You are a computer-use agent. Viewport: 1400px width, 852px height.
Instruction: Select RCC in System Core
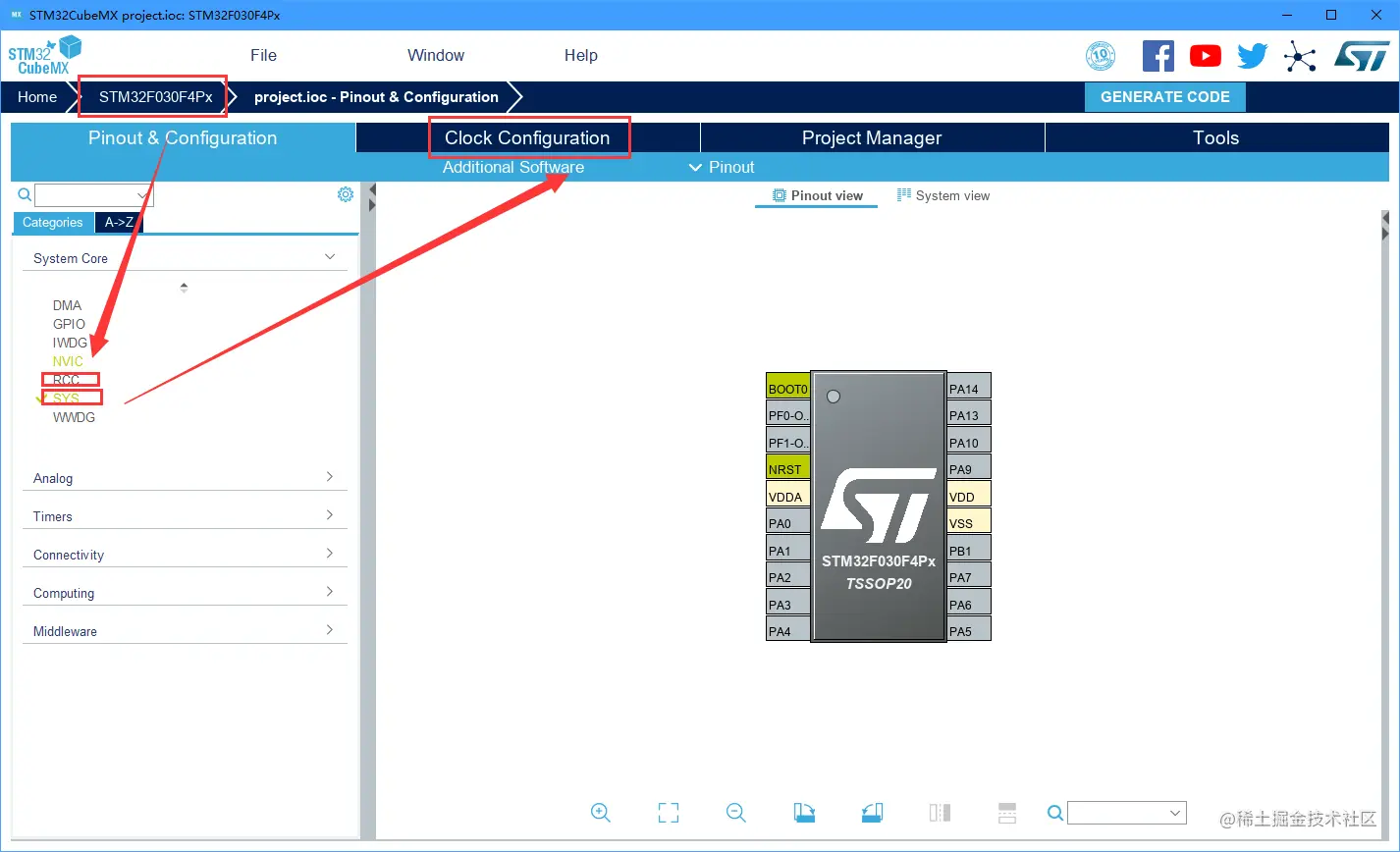(x=66, y=380)
